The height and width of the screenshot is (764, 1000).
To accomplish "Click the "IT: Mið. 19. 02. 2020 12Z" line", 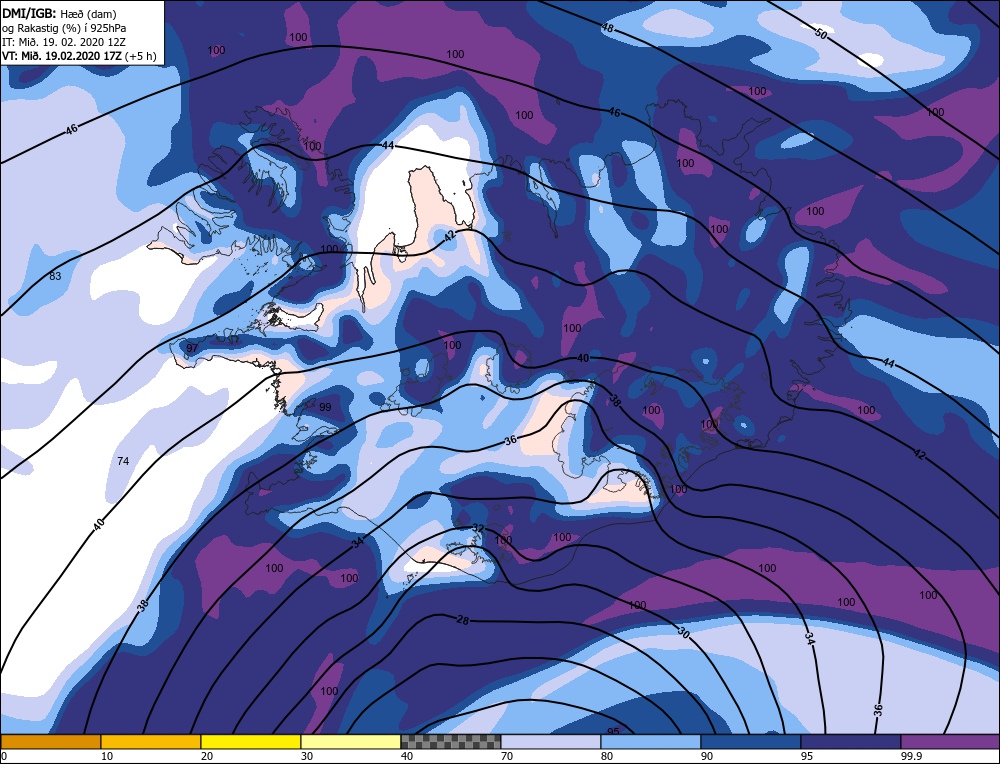I will coord(64,42).
